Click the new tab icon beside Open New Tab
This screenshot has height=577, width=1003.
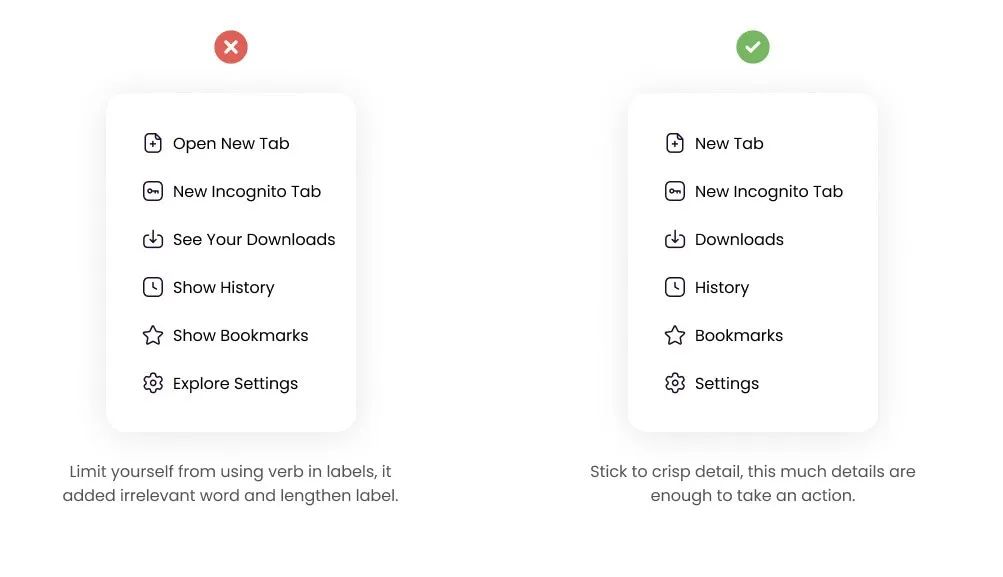[x=153, y=143]
